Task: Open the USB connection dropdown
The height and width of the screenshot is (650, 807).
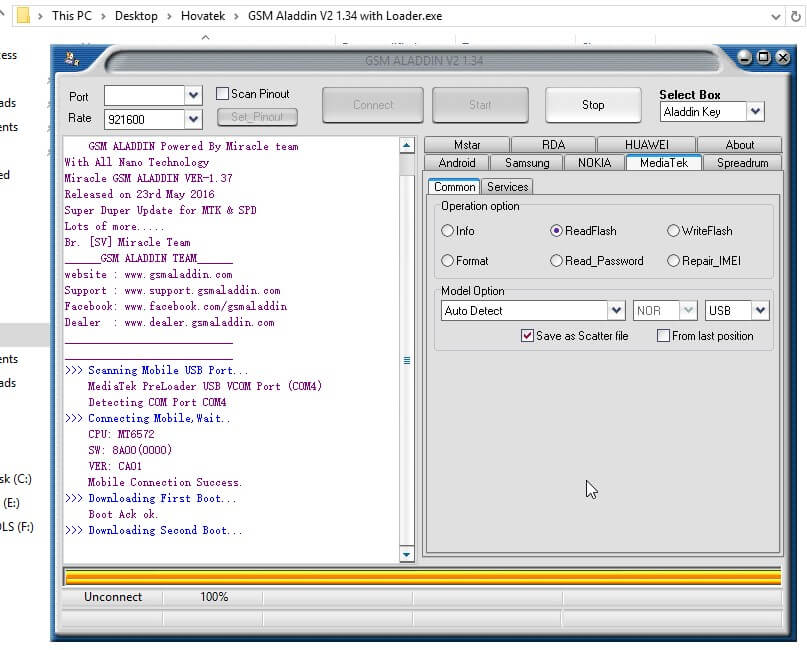Action: [760, 311]
